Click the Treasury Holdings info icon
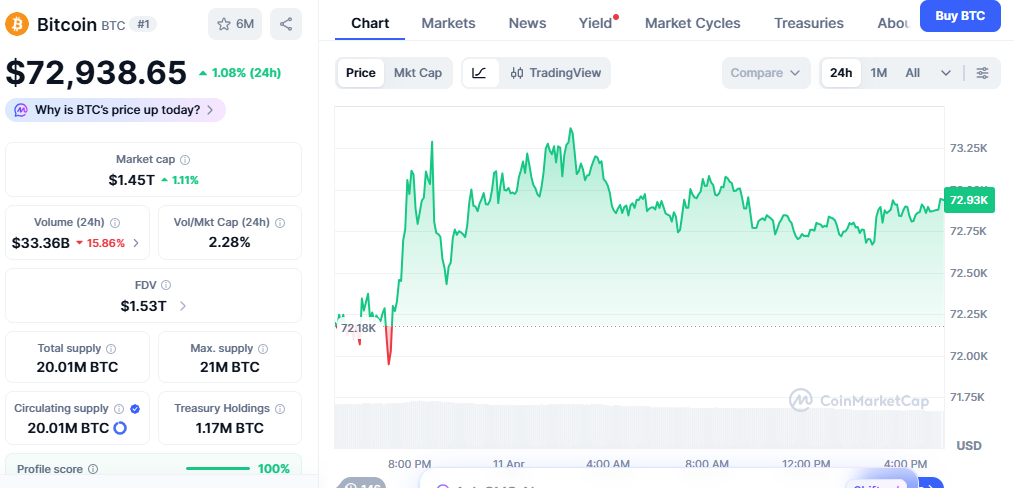This screenshot has width=1014, height=488. [280, 409]
